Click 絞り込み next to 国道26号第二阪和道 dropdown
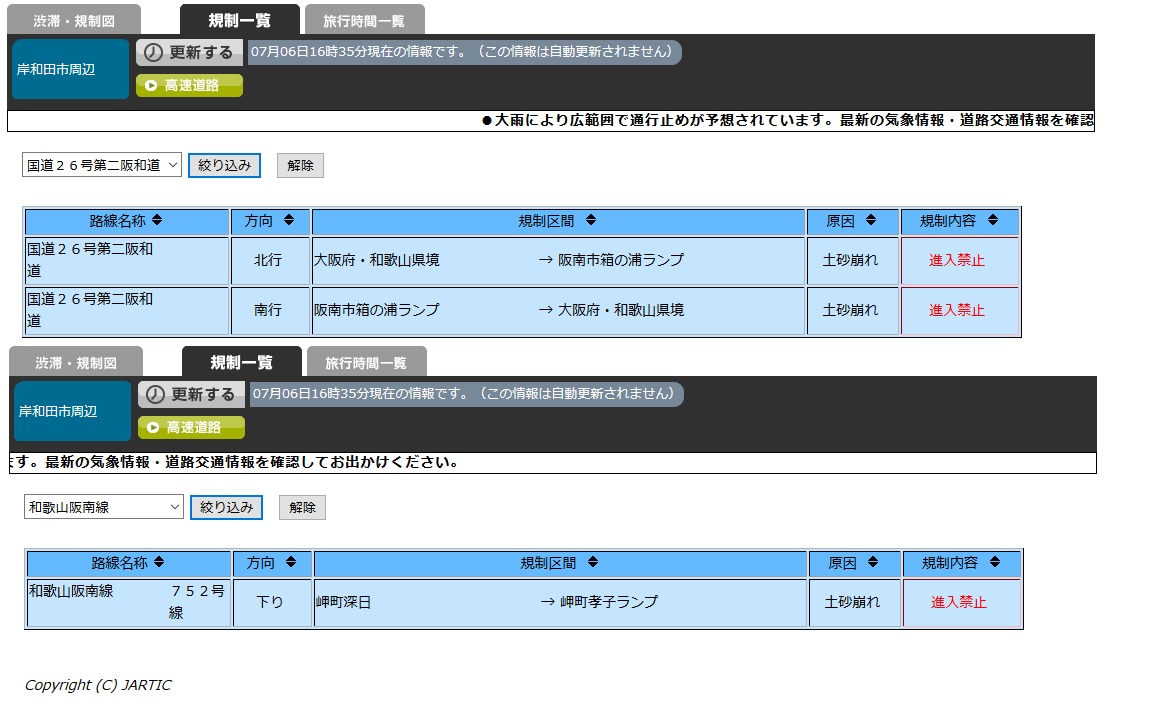The image size is (1159, 708). (x=225, y=165)
